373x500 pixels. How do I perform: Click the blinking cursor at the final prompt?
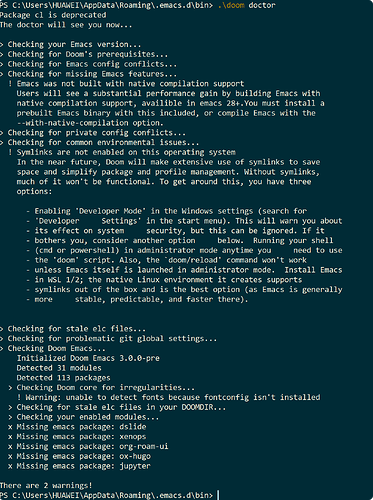tap(218, 495)
